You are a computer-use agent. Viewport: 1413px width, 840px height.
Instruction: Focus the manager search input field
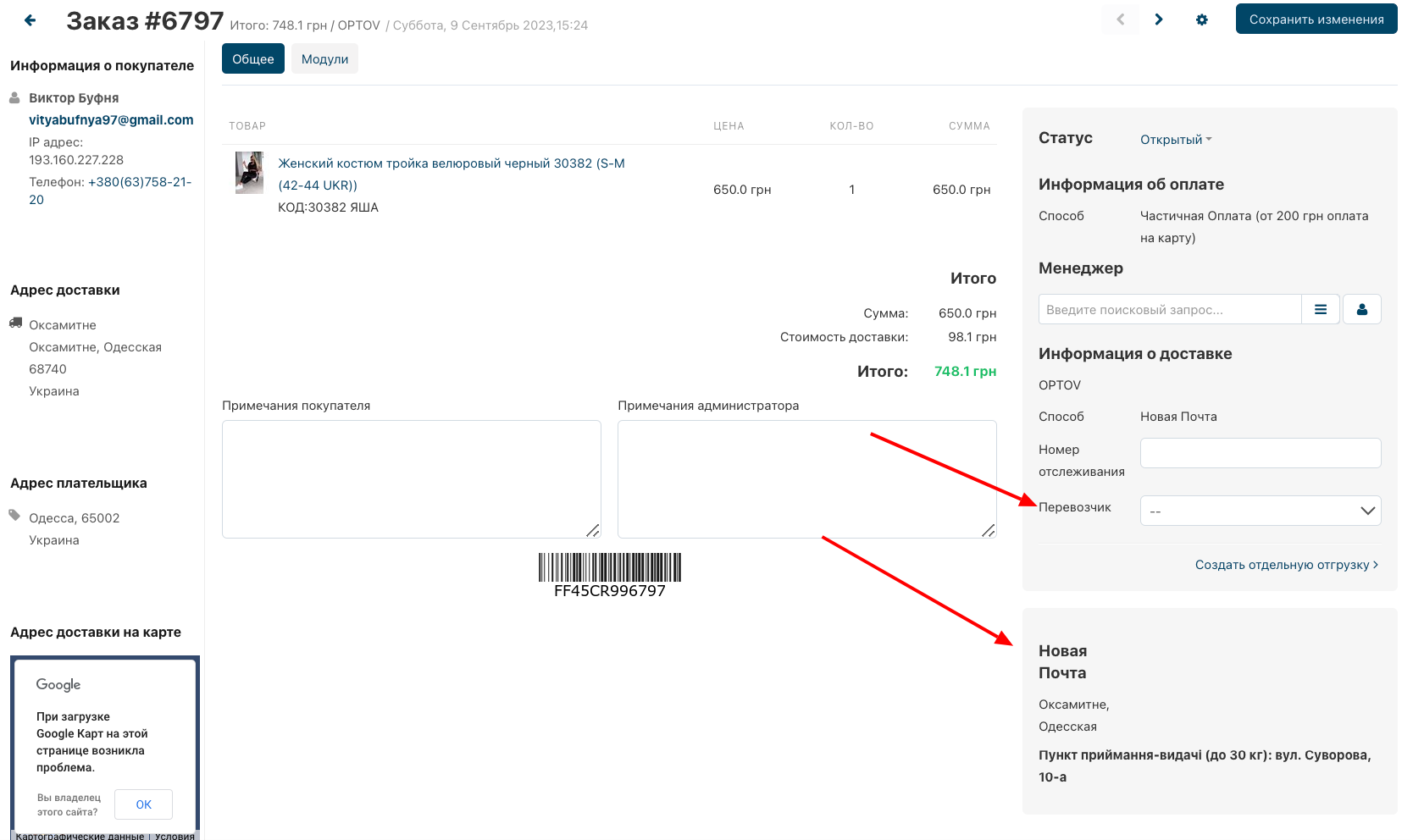point(1169,310)
